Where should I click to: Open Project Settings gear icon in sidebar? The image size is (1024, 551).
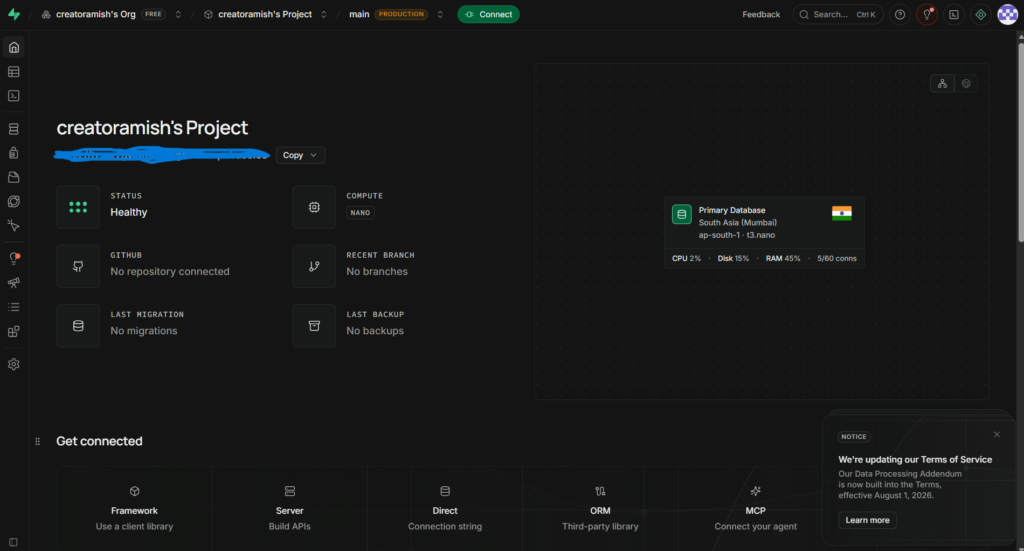click(x=14, y=364)
